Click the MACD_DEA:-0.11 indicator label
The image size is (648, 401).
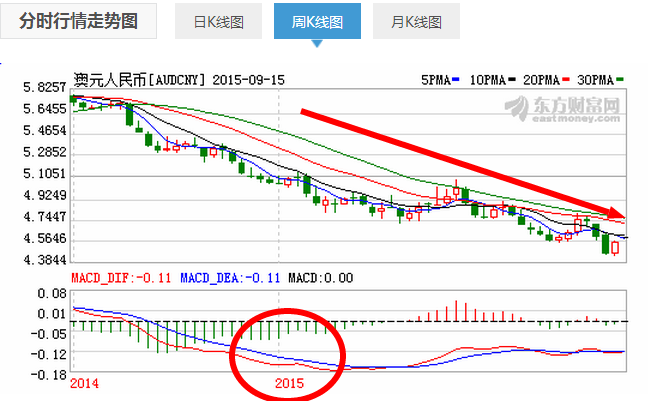(229, 277)
